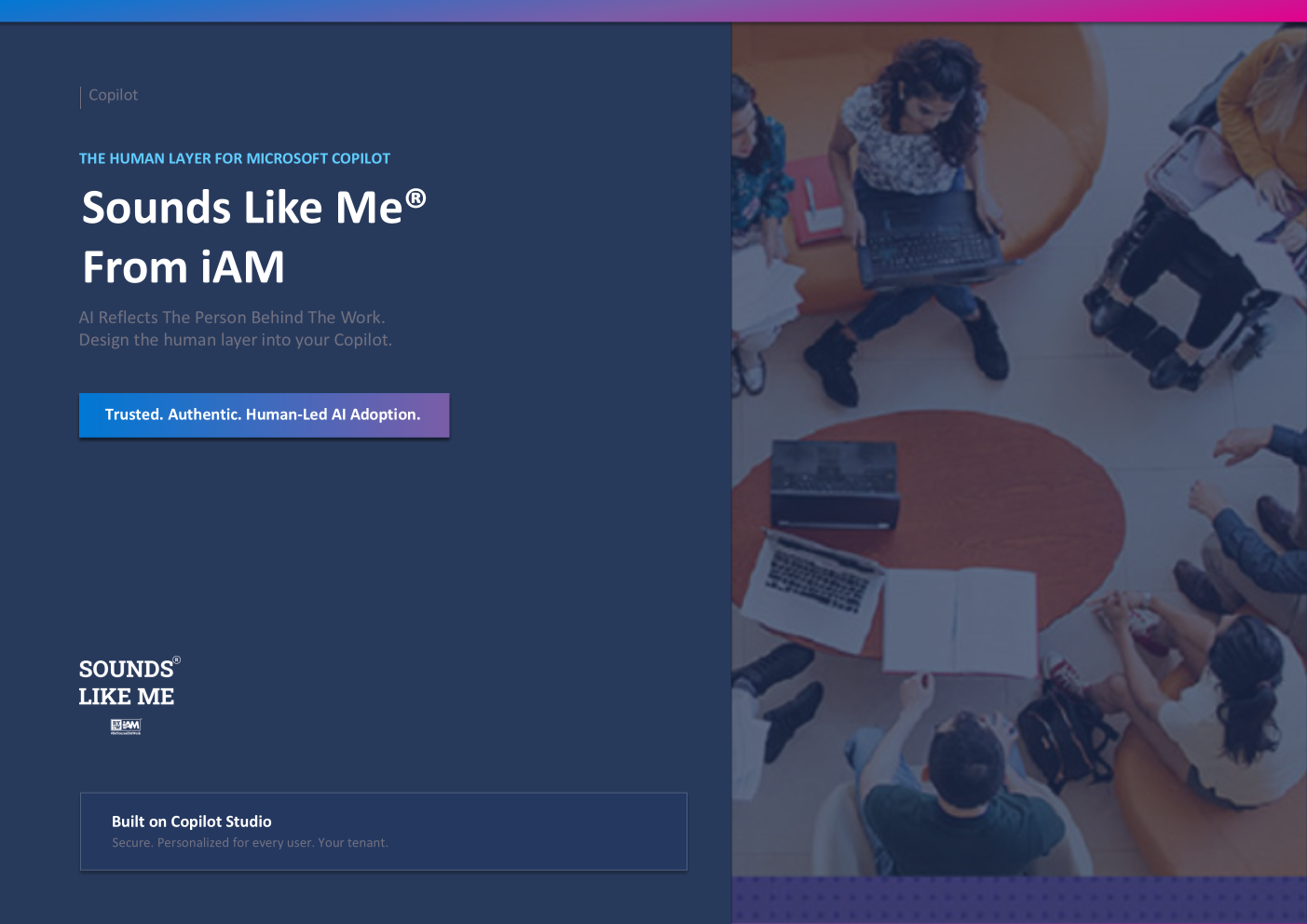Click the "From iAM" headline line

click(x=184, y=267)
